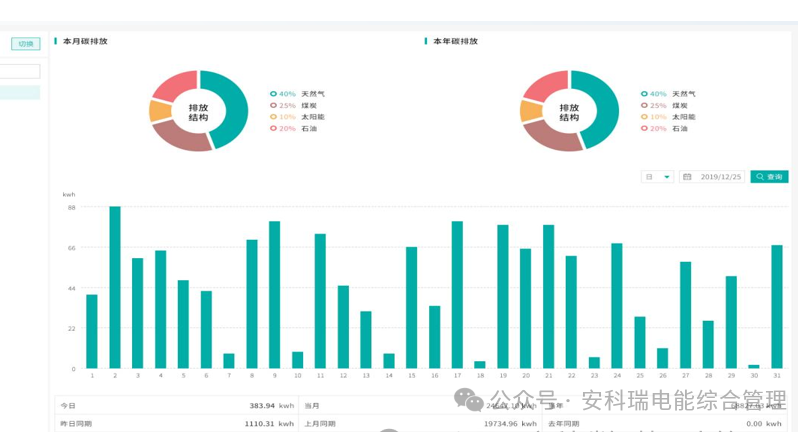
Task: Click the bar for day 27
Action: pyautogui.click(x=686, y=315)
